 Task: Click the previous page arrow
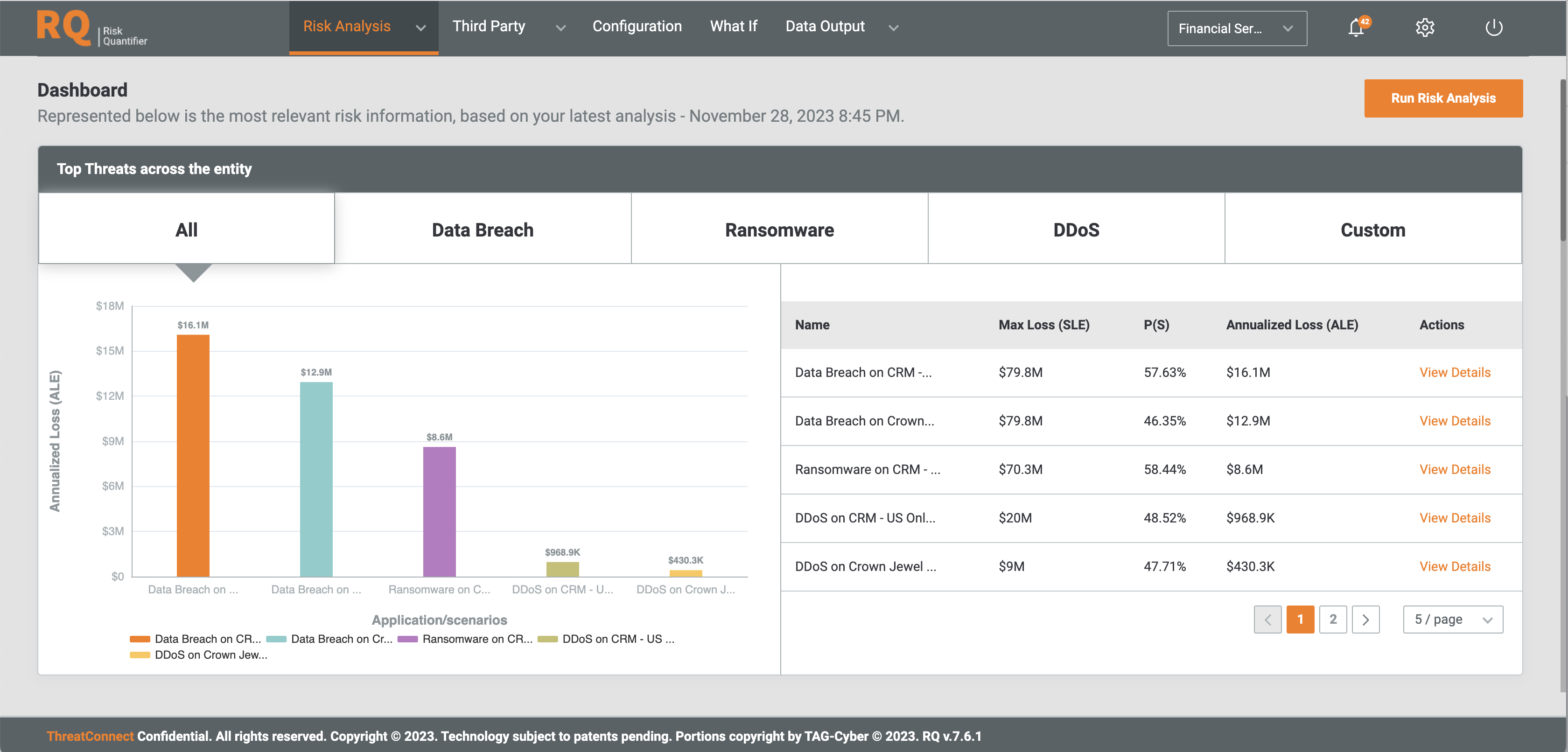tap(1268, 620)
